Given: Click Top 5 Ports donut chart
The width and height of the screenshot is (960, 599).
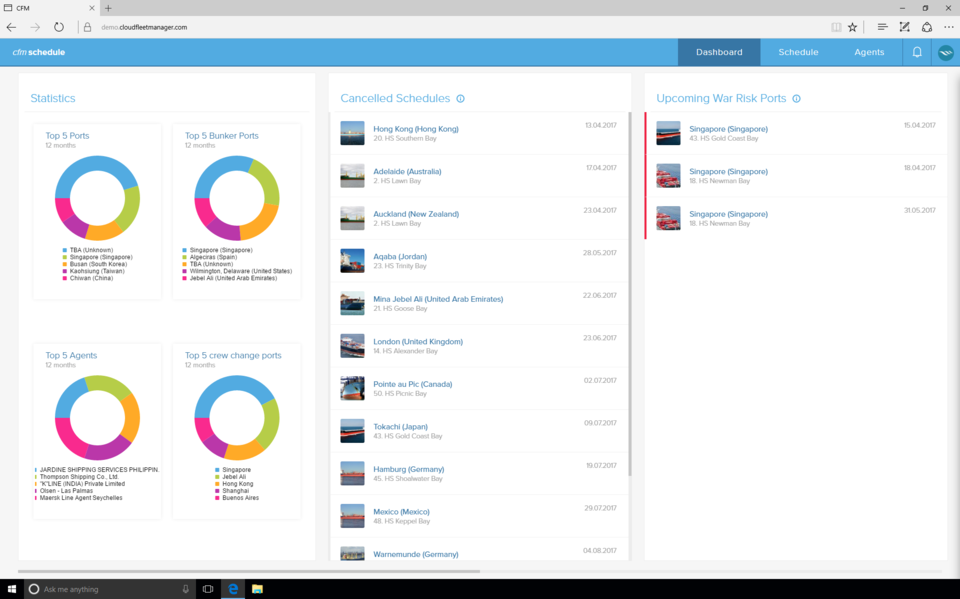Looking at the screenshot, I should click(97, 198).
